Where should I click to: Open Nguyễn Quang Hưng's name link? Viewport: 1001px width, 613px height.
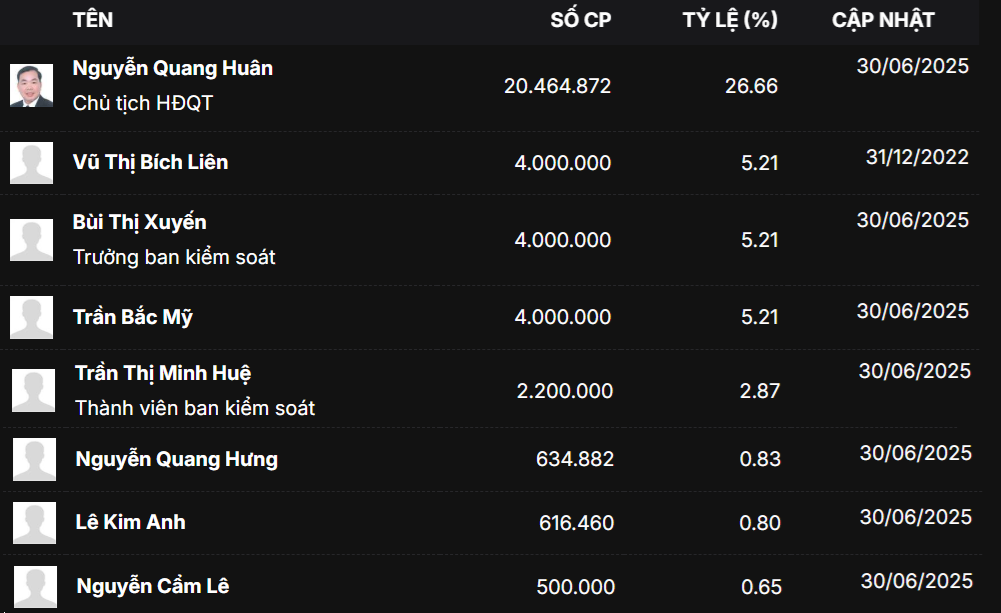pyautogui.click(x=176, y=459)
